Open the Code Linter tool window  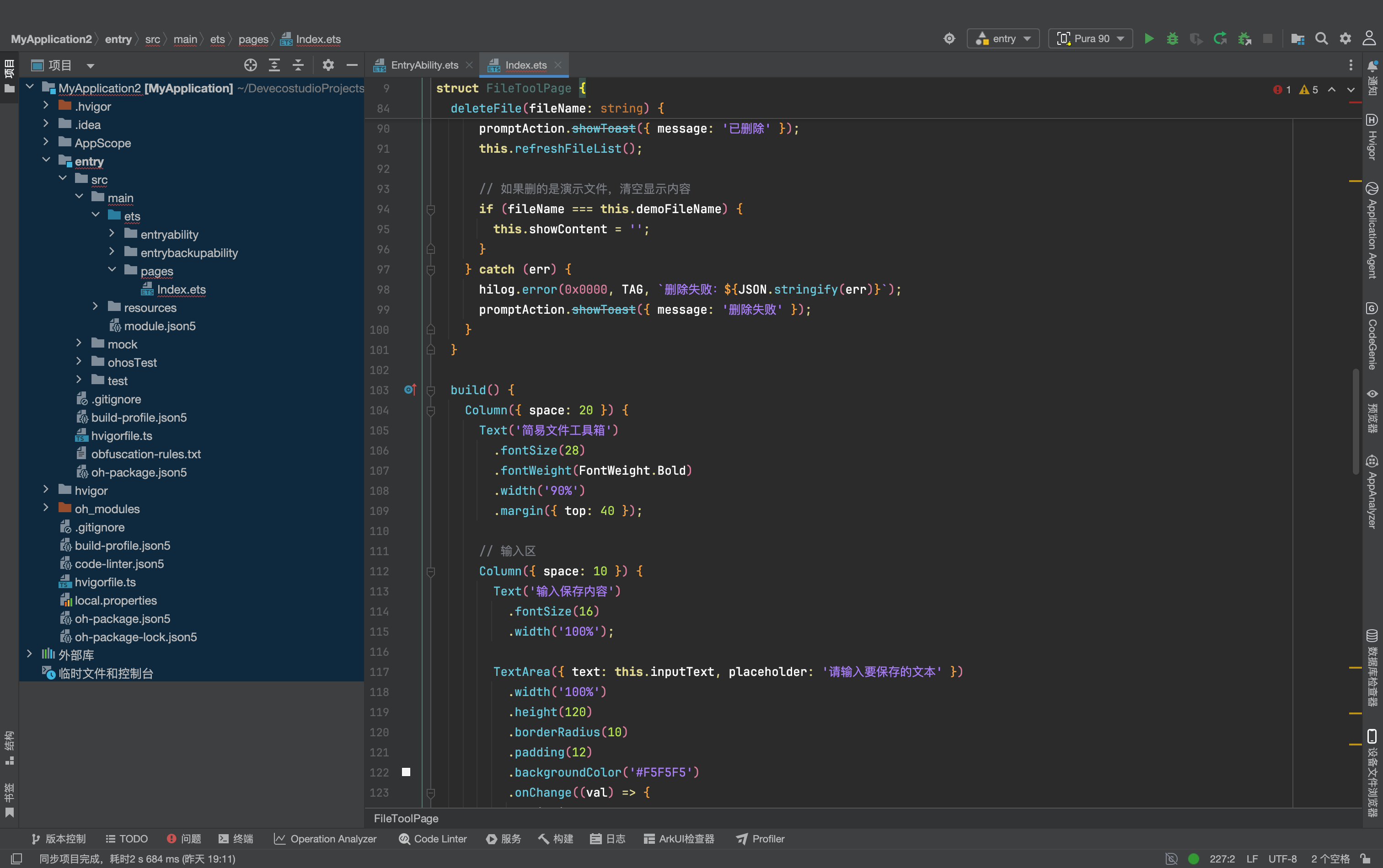[x=433, y=839]
